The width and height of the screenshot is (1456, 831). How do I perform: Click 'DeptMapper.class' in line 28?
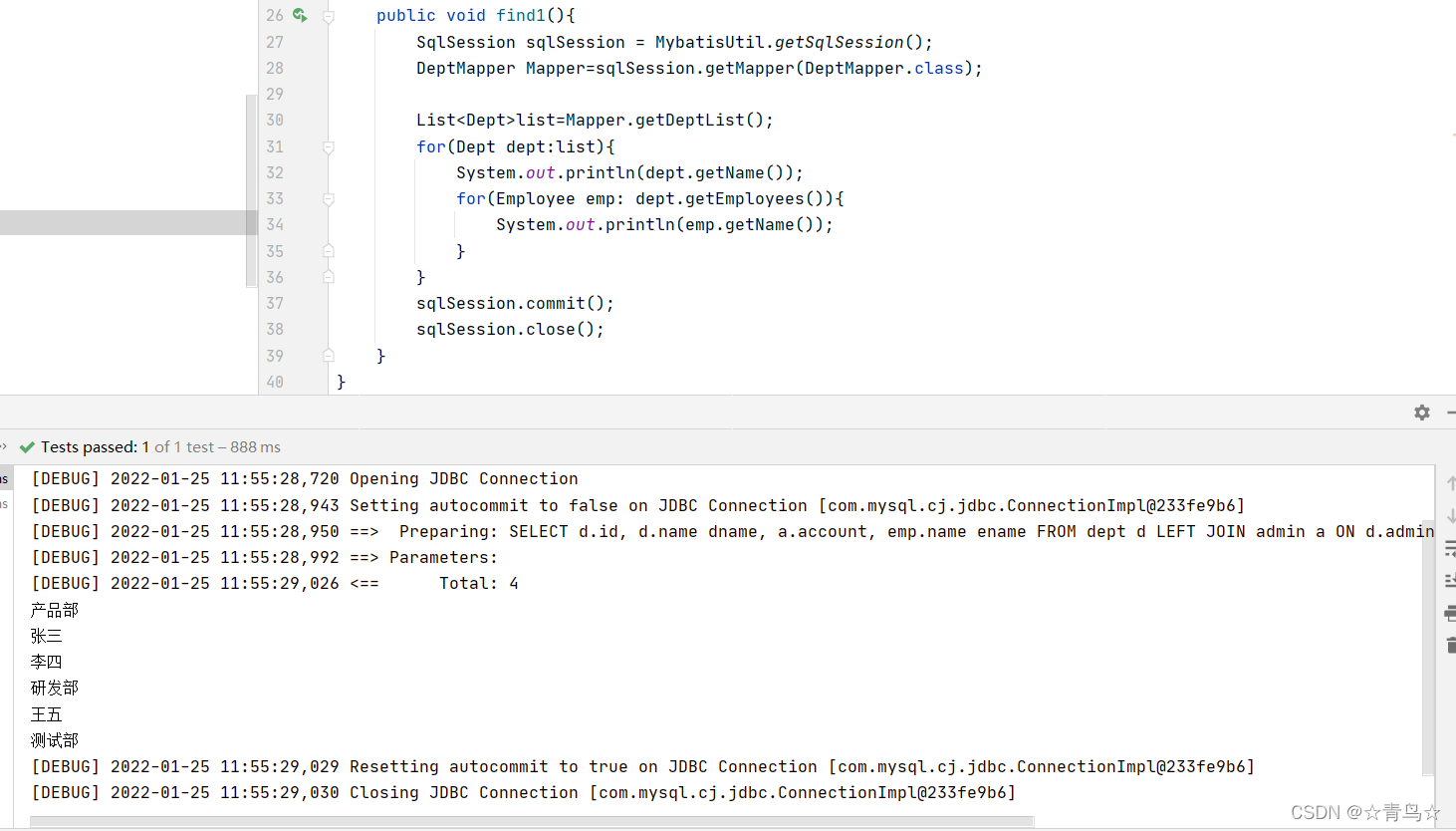tap(884, 68)
